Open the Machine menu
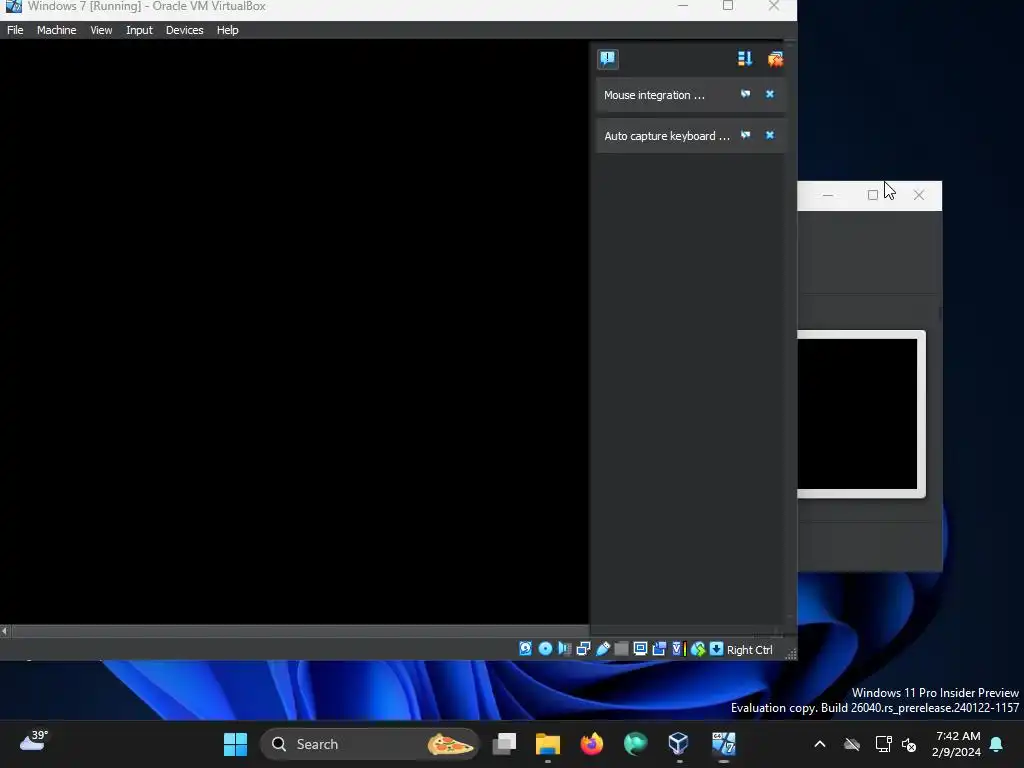 (x=56, y=30)
